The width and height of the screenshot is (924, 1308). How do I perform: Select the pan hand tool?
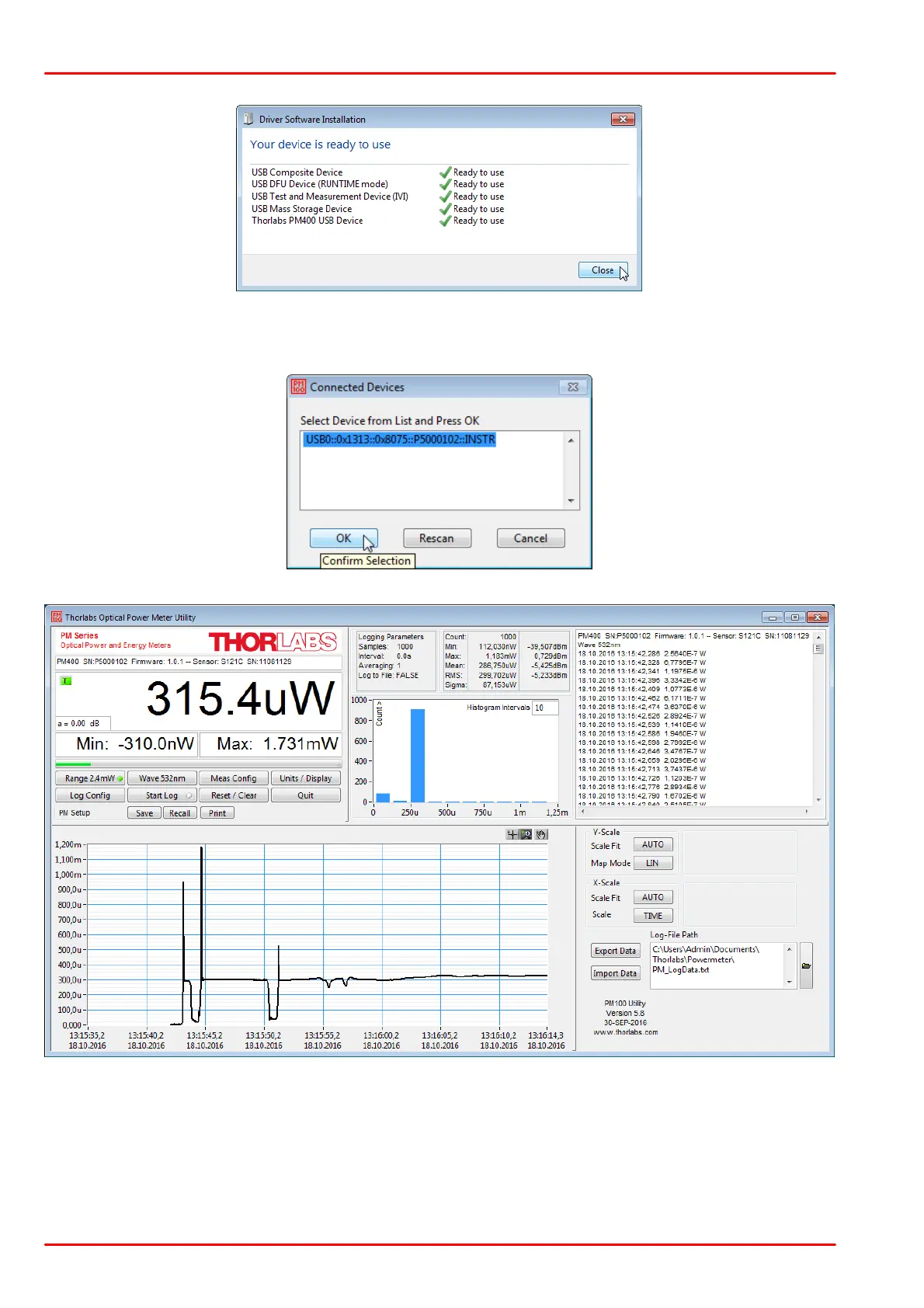pyautogui.click(x=541, y=834)
